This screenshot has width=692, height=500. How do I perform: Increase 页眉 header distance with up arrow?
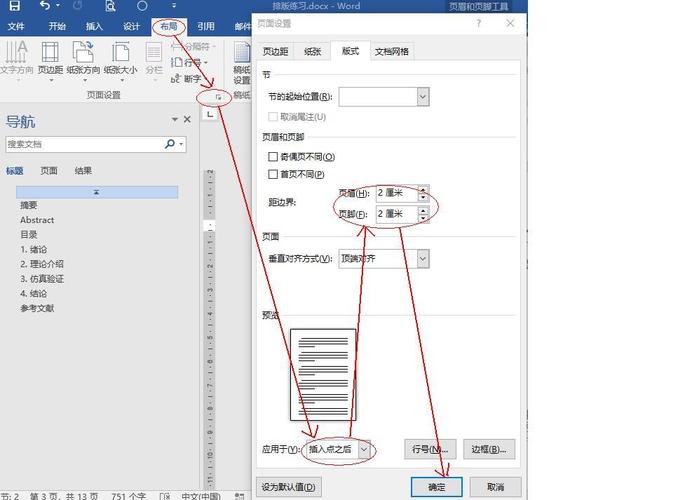pyautogui.click(x=423, y=189)
